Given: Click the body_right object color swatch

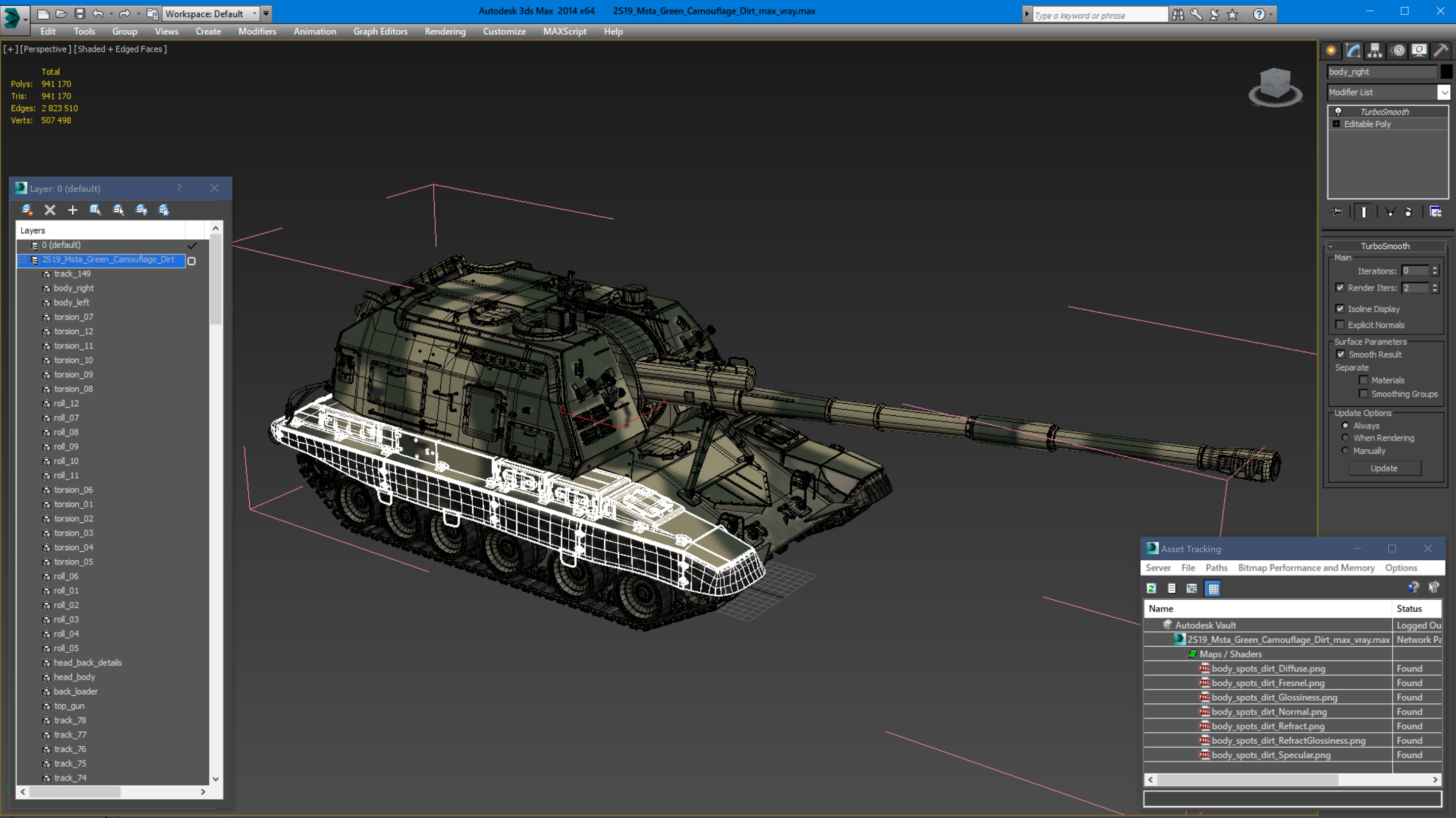Looking at the screenshot, I should click(1446, 72).
